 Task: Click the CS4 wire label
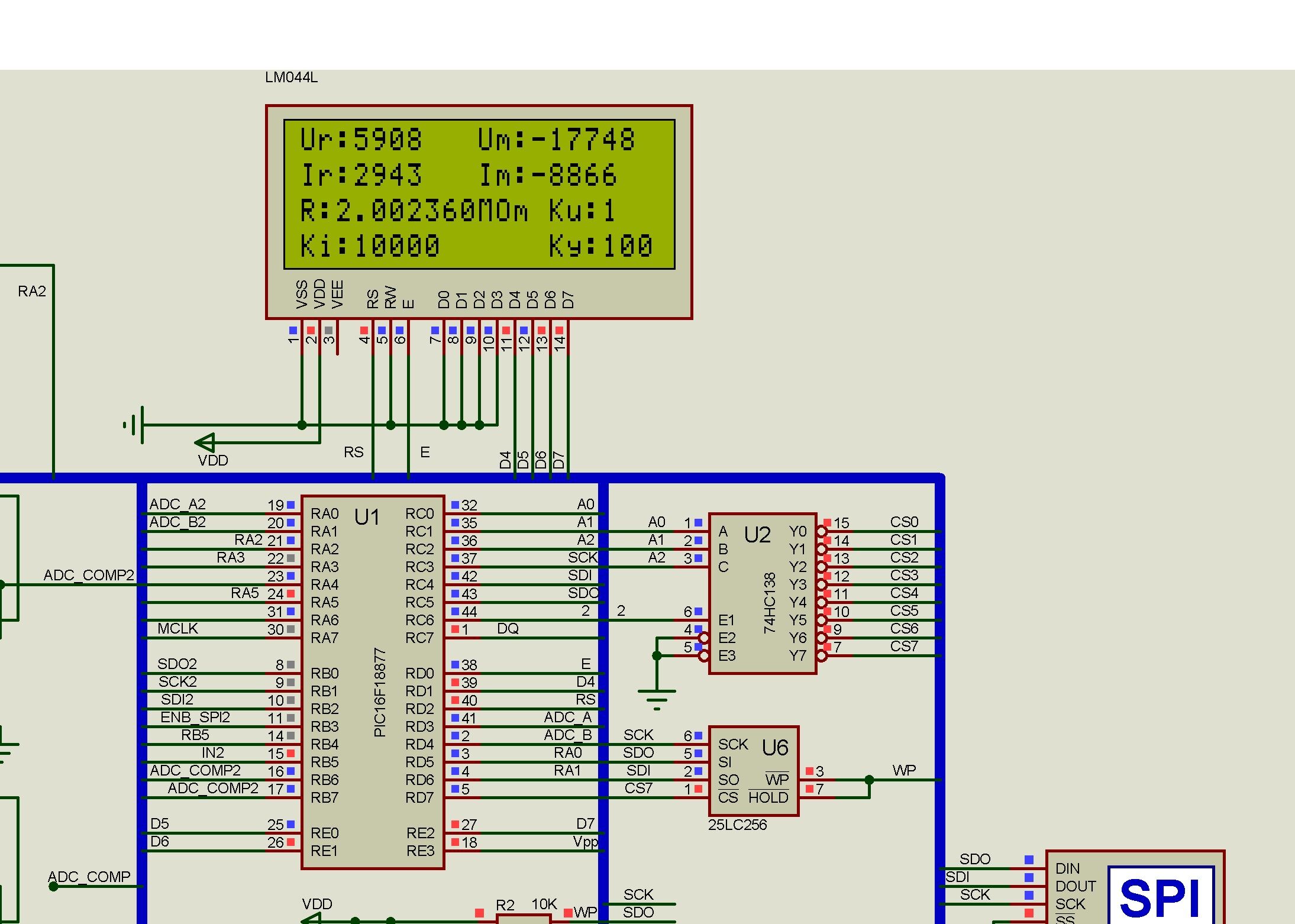[x=904, y=593]
